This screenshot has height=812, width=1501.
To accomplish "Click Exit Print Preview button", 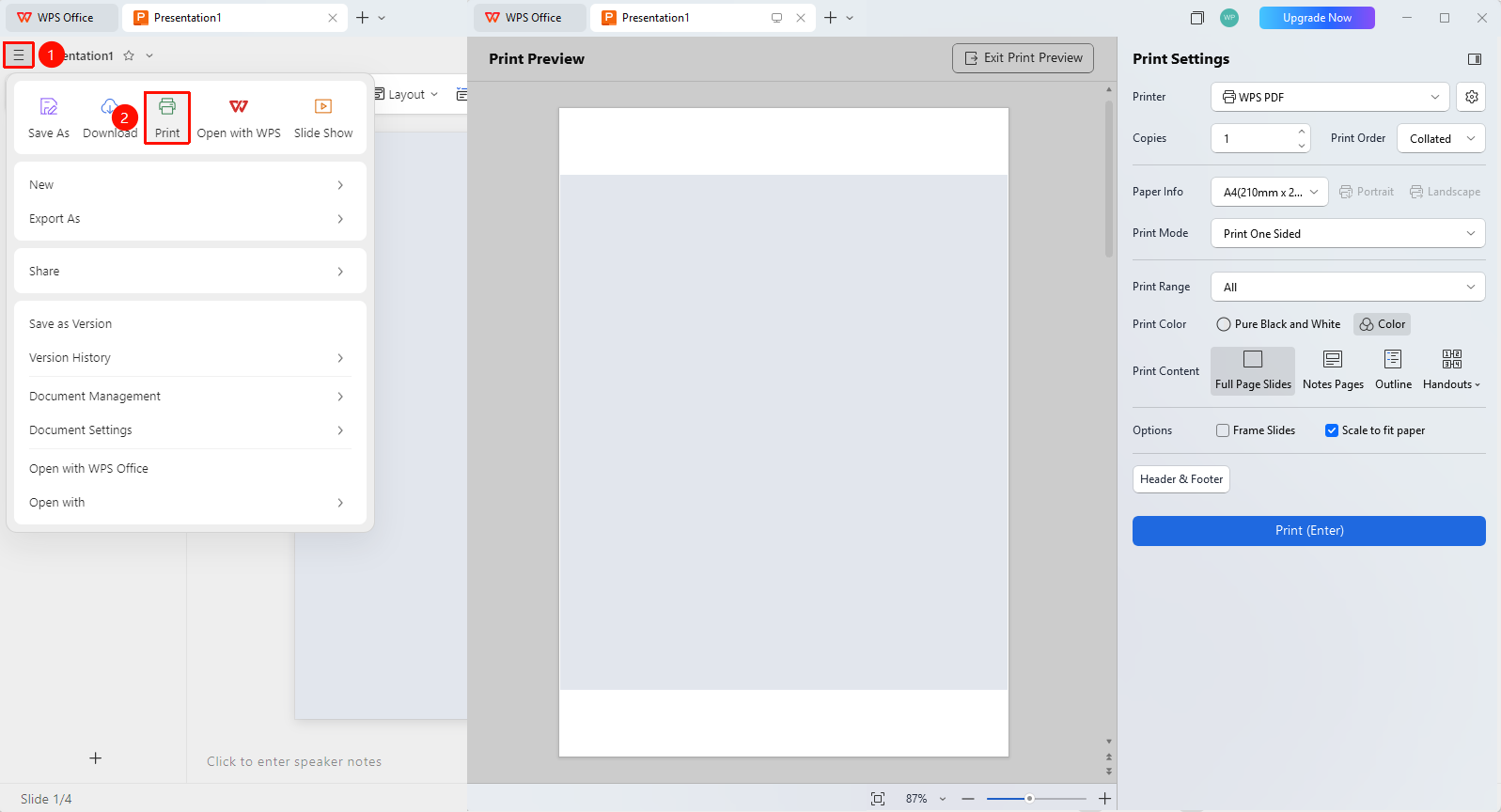I will (x=1023, y=58).
